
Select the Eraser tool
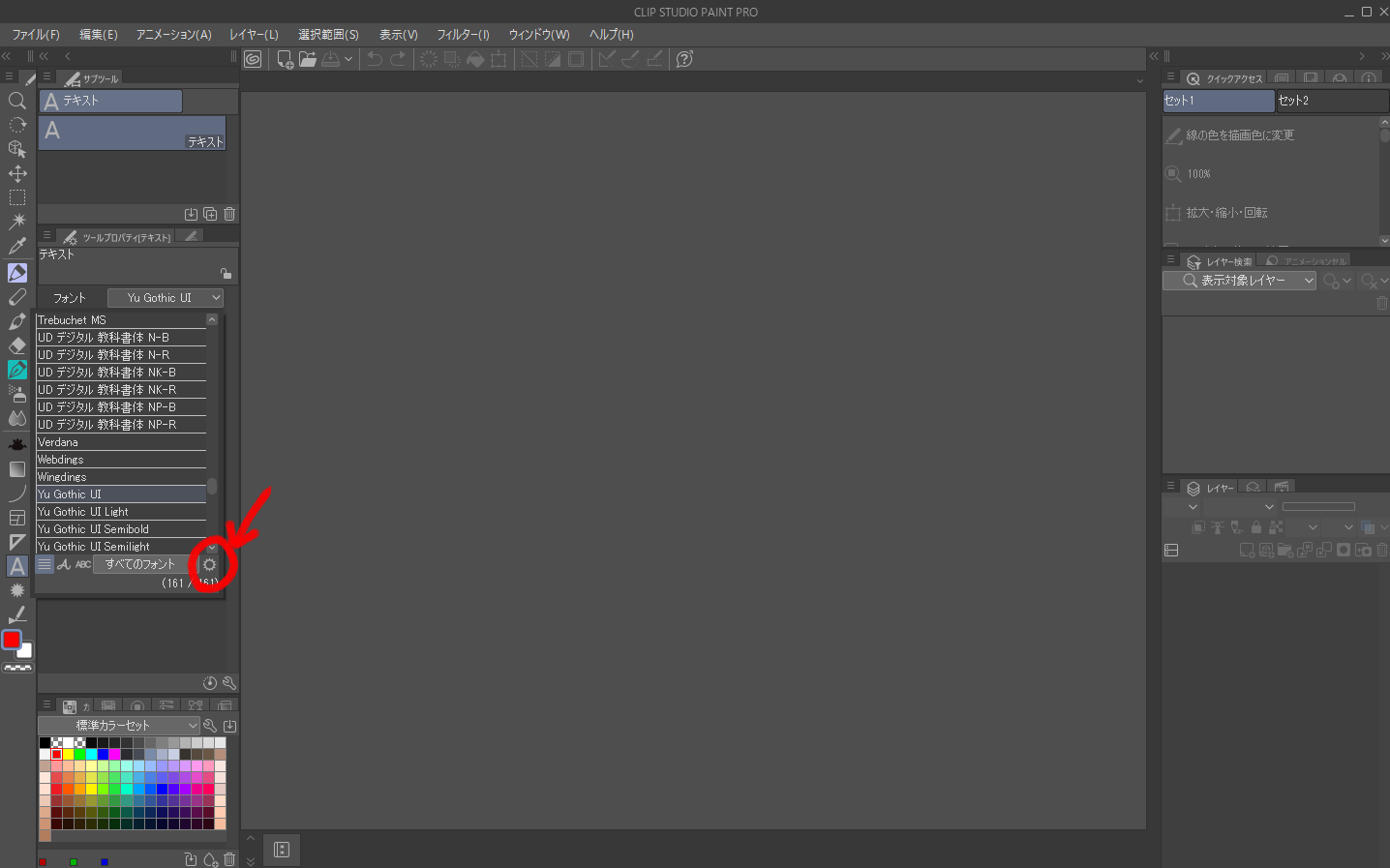[x=16, y=345]
